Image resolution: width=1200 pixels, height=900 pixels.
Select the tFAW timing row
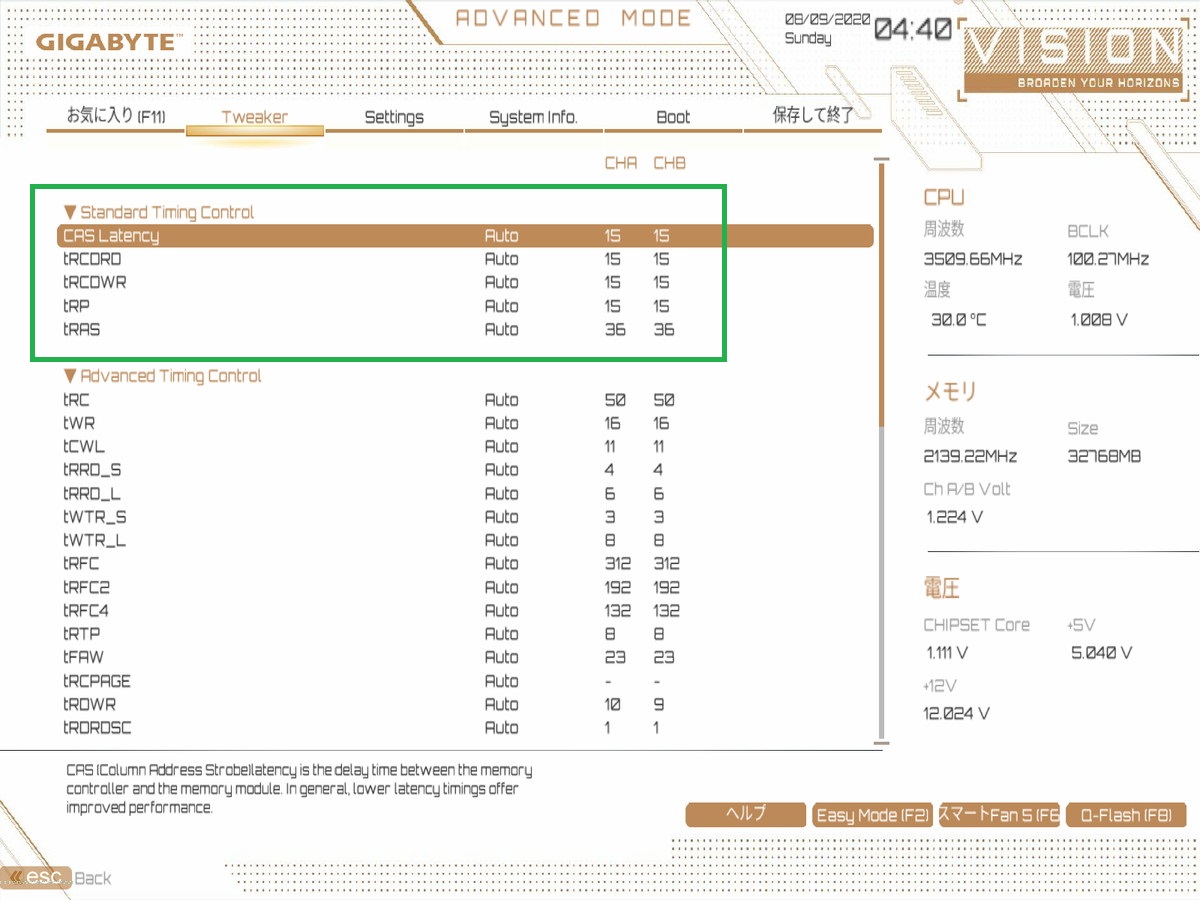(x=466, y=657)
